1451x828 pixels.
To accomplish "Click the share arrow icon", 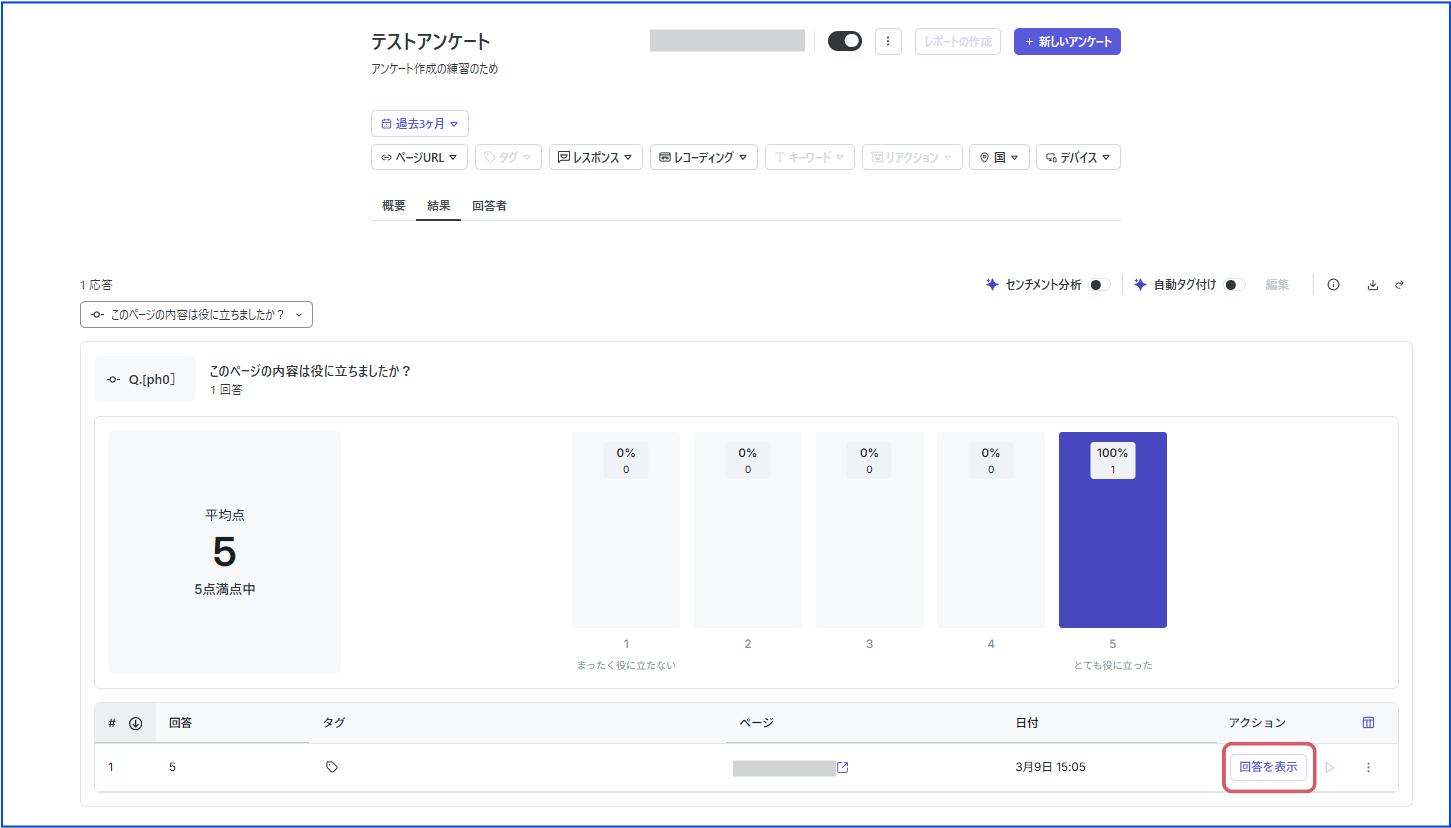I will (x=1399, y=285).
